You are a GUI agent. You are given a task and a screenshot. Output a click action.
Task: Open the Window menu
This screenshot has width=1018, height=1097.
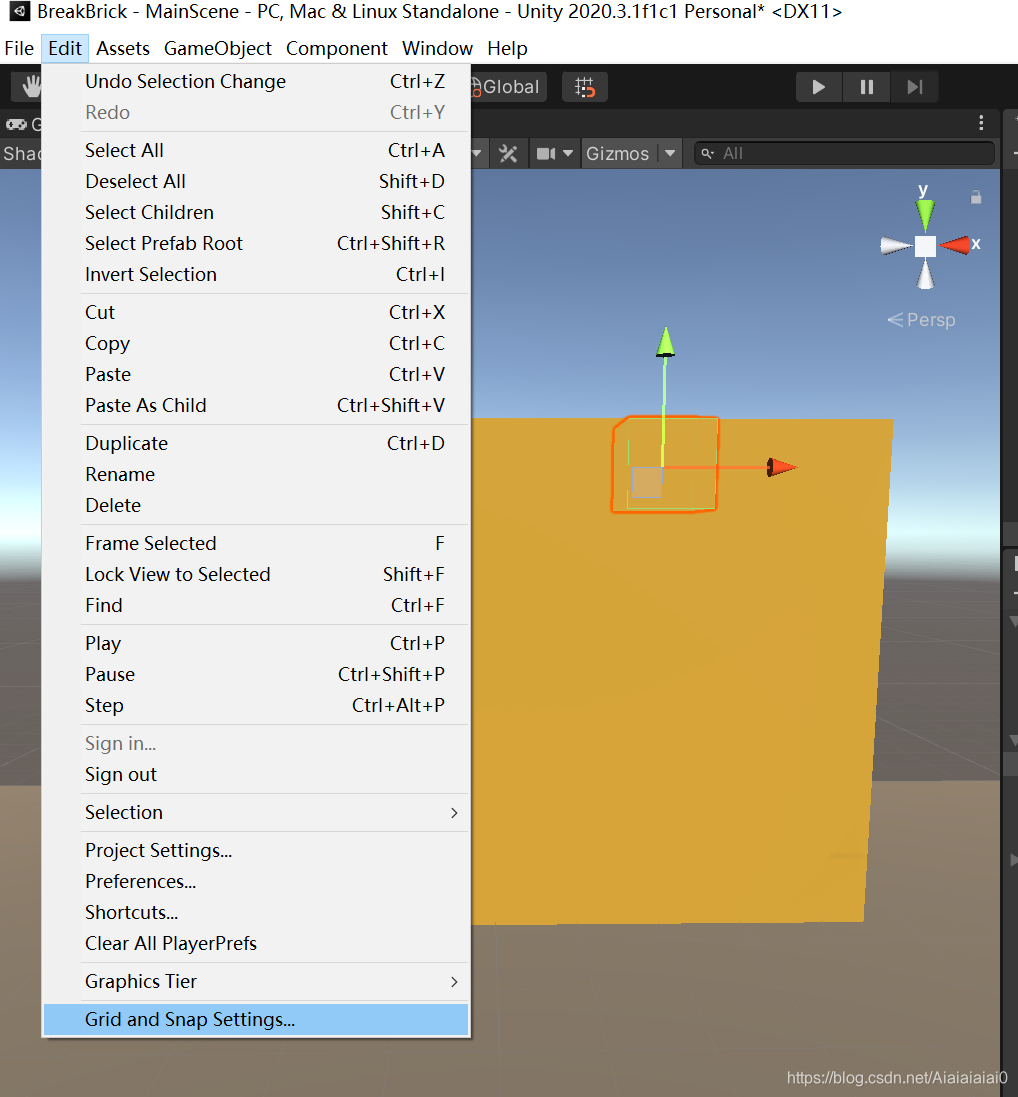click(437, 48)
